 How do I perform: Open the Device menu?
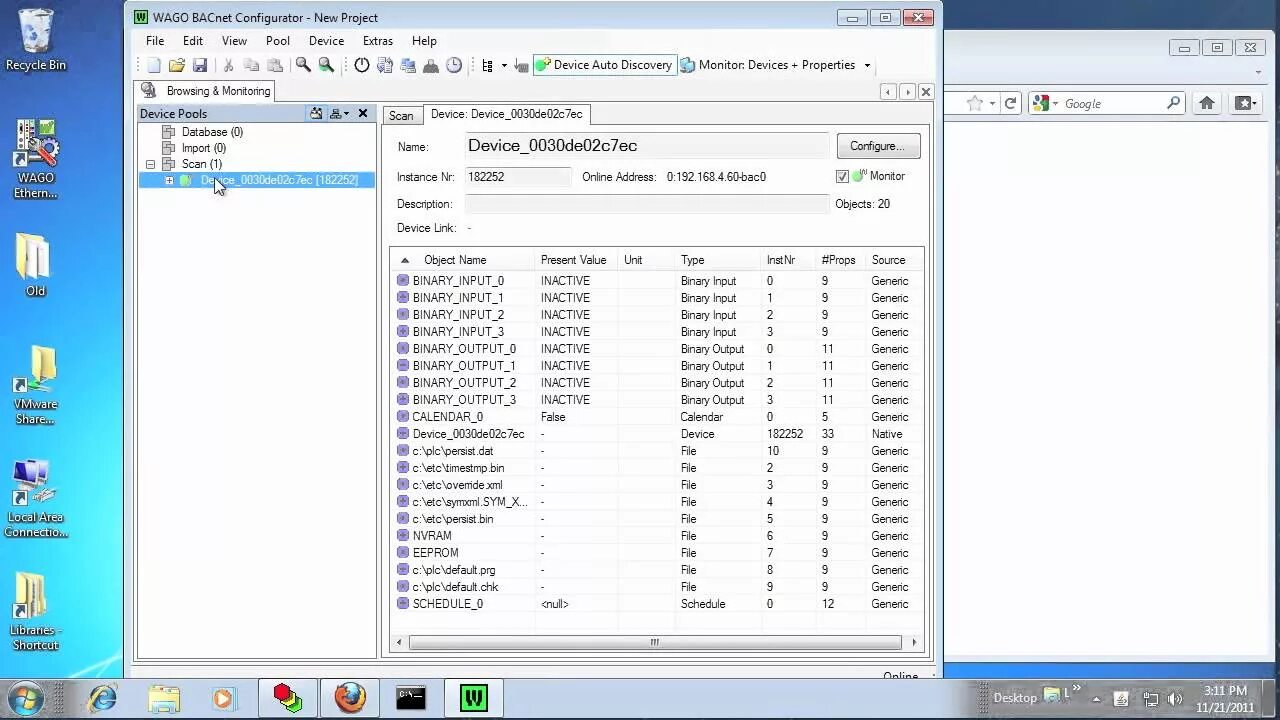326,41
